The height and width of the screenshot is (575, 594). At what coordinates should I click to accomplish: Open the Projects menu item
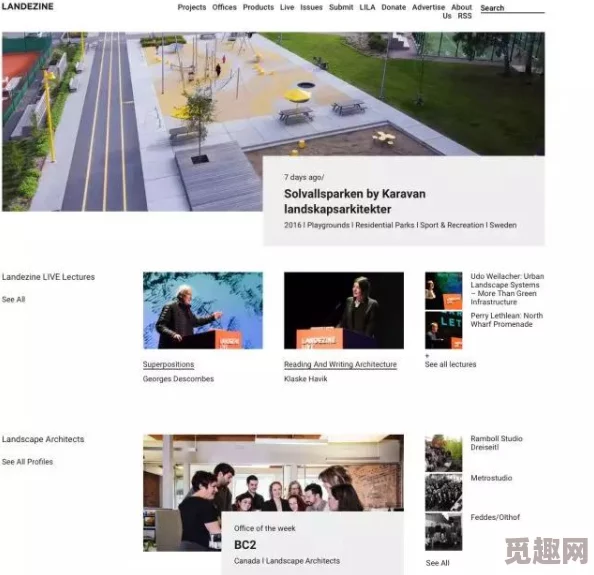click(x=192, y=7)
